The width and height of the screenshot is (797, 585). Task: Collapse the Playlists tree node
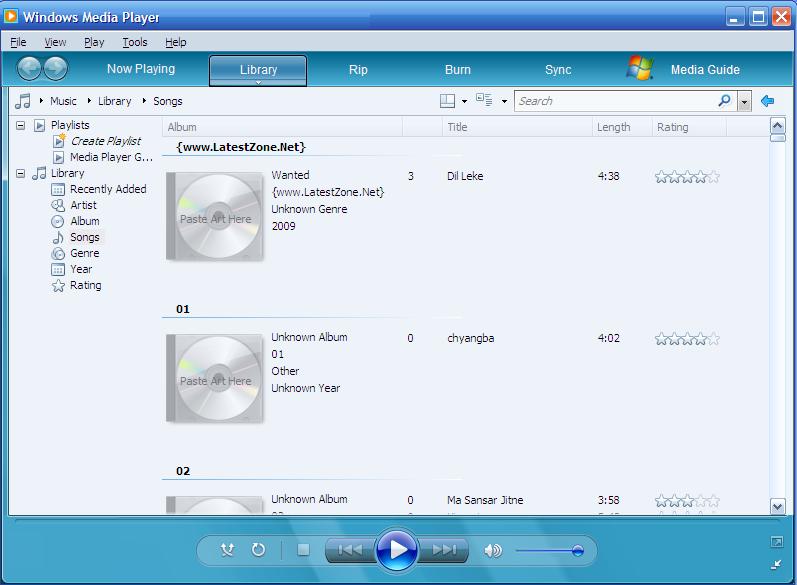pyautogui.click(x=20, y=125)
